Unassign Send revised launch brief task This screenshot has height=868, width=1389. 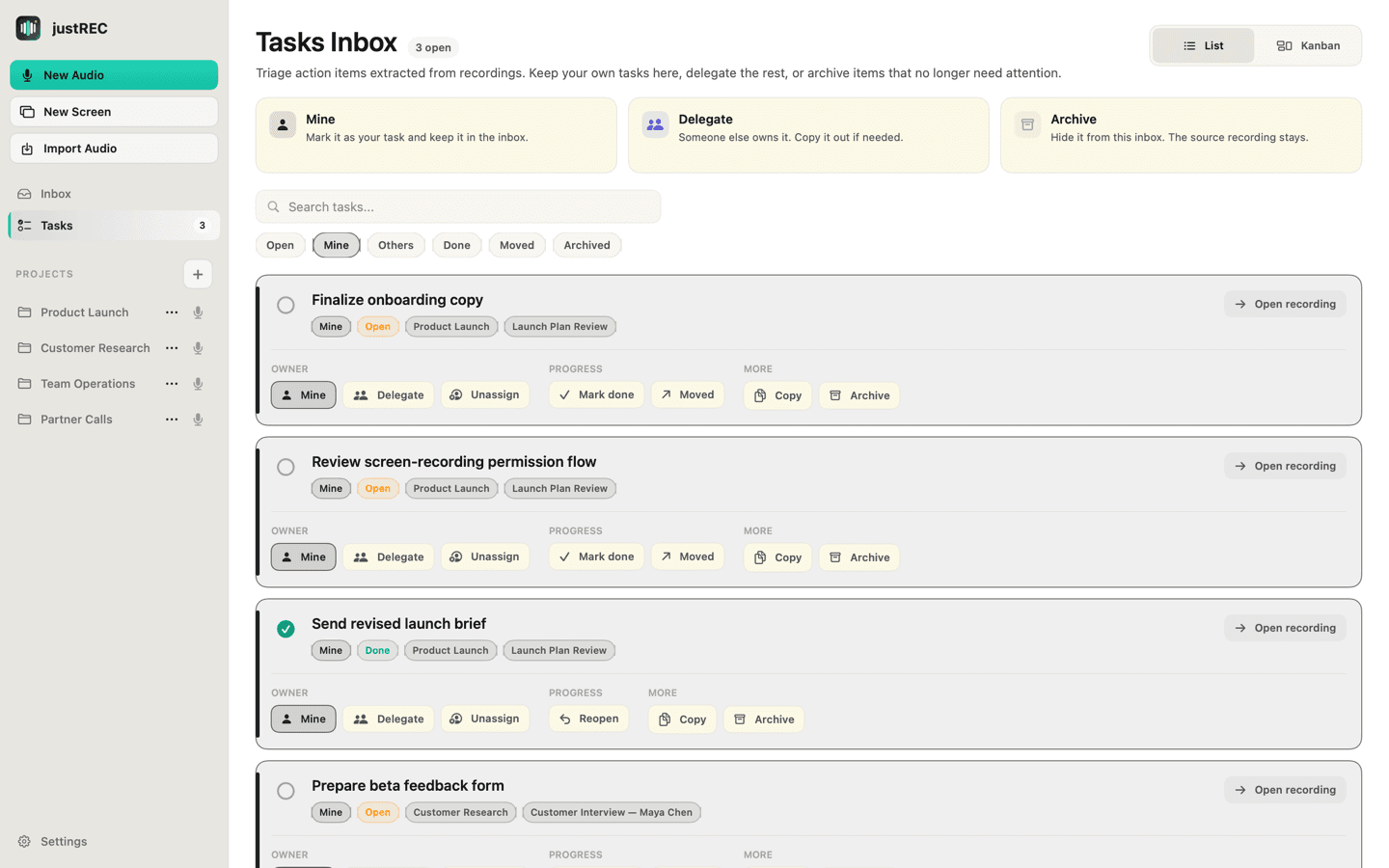coord(485,719)
